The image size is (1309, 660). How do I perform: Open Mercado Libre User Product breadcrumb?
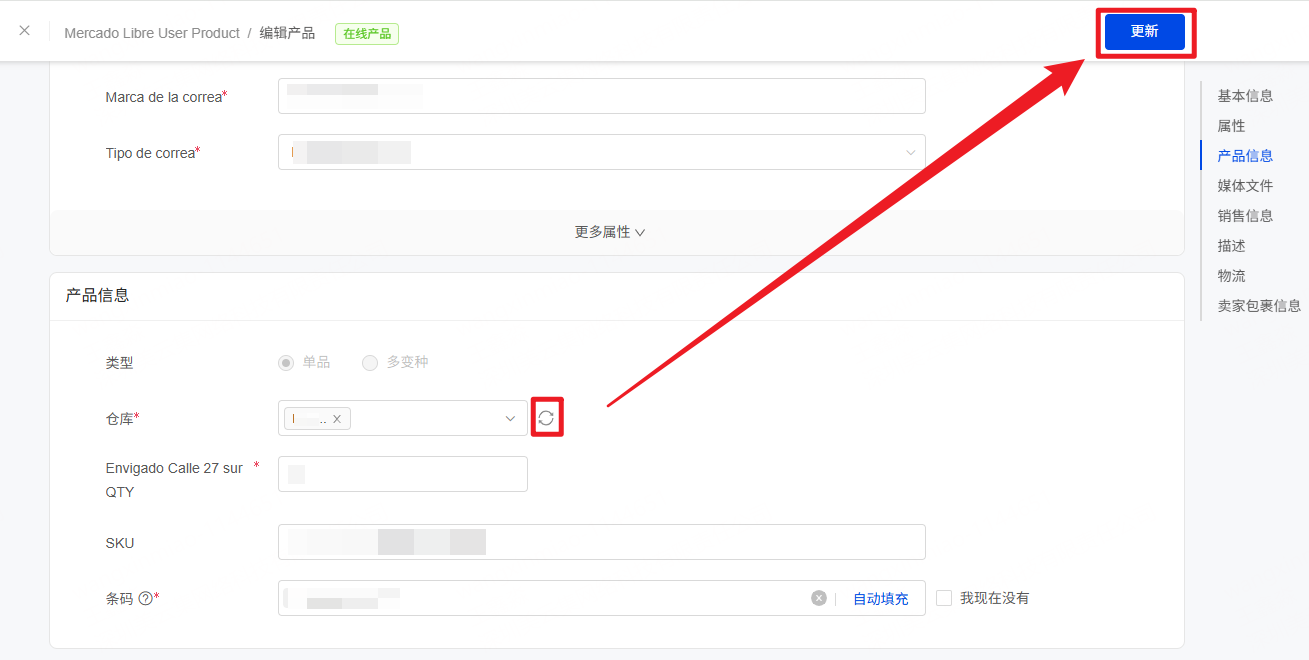152,33
